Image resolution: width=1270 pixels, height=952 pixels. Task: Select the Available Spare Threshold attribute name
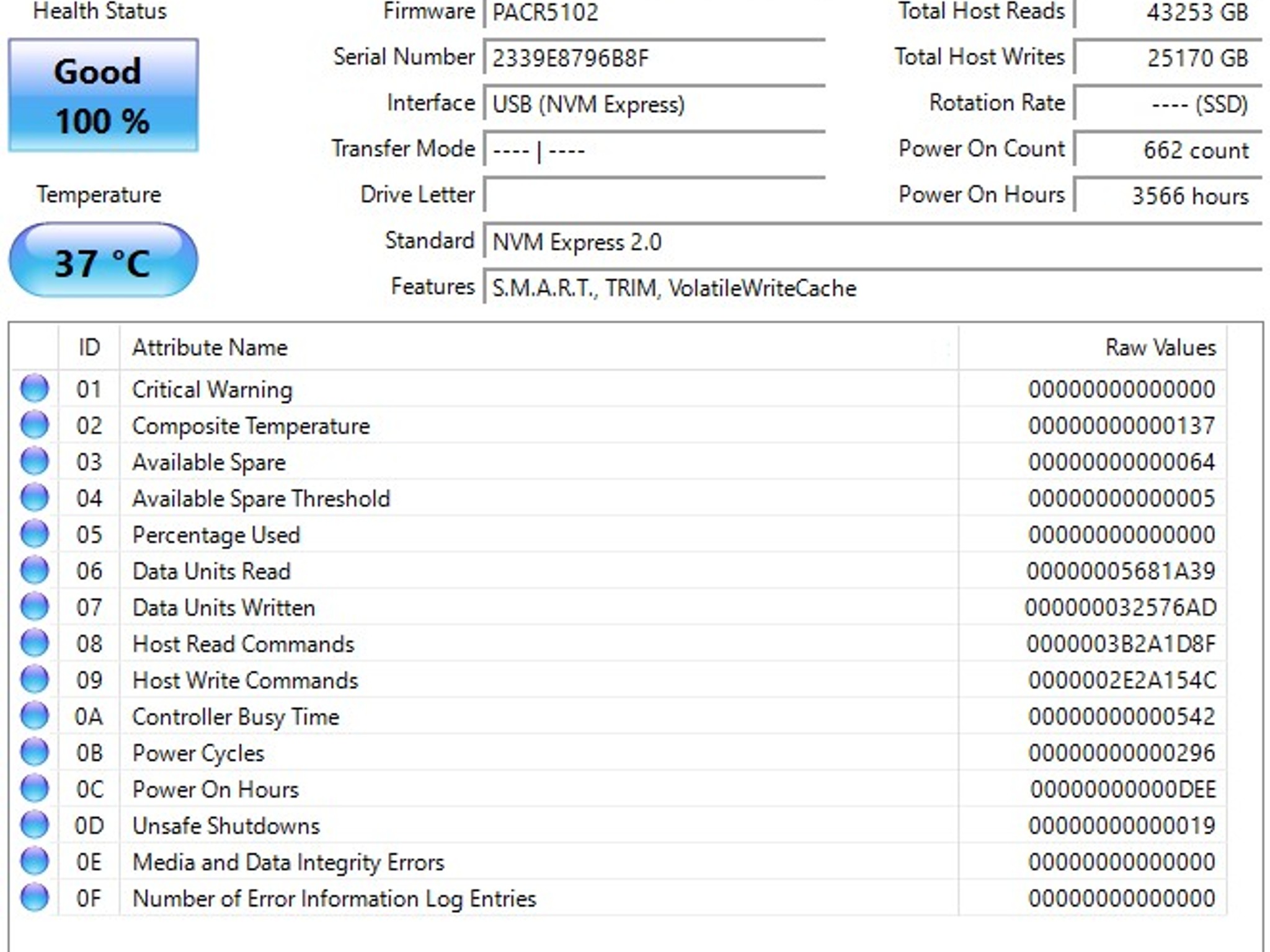click(261, 498)
